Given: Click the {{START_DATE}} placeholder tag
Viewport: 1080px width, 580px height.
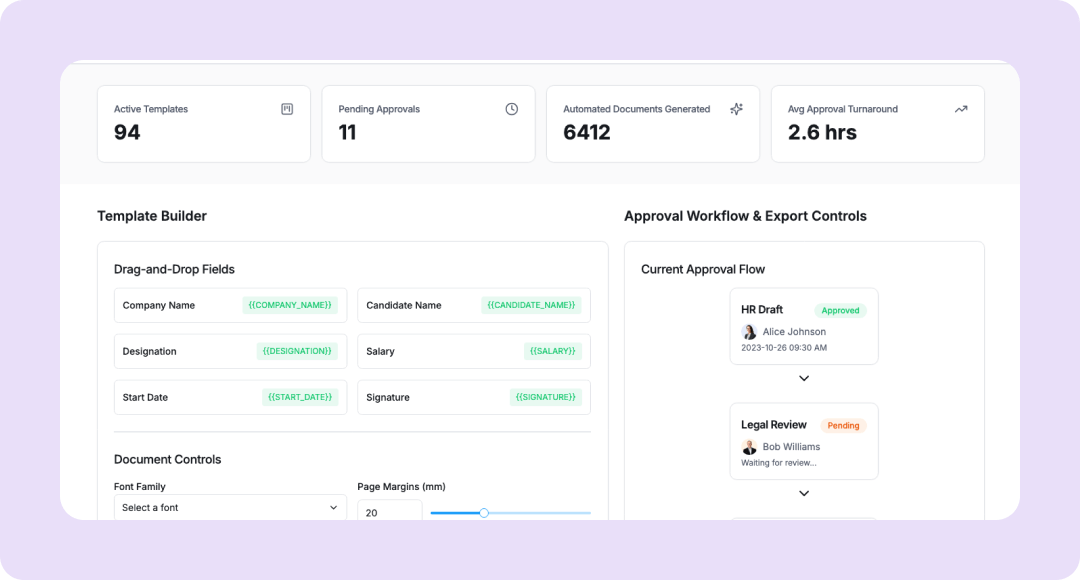Looking at the screenshot, I should 300,398.
